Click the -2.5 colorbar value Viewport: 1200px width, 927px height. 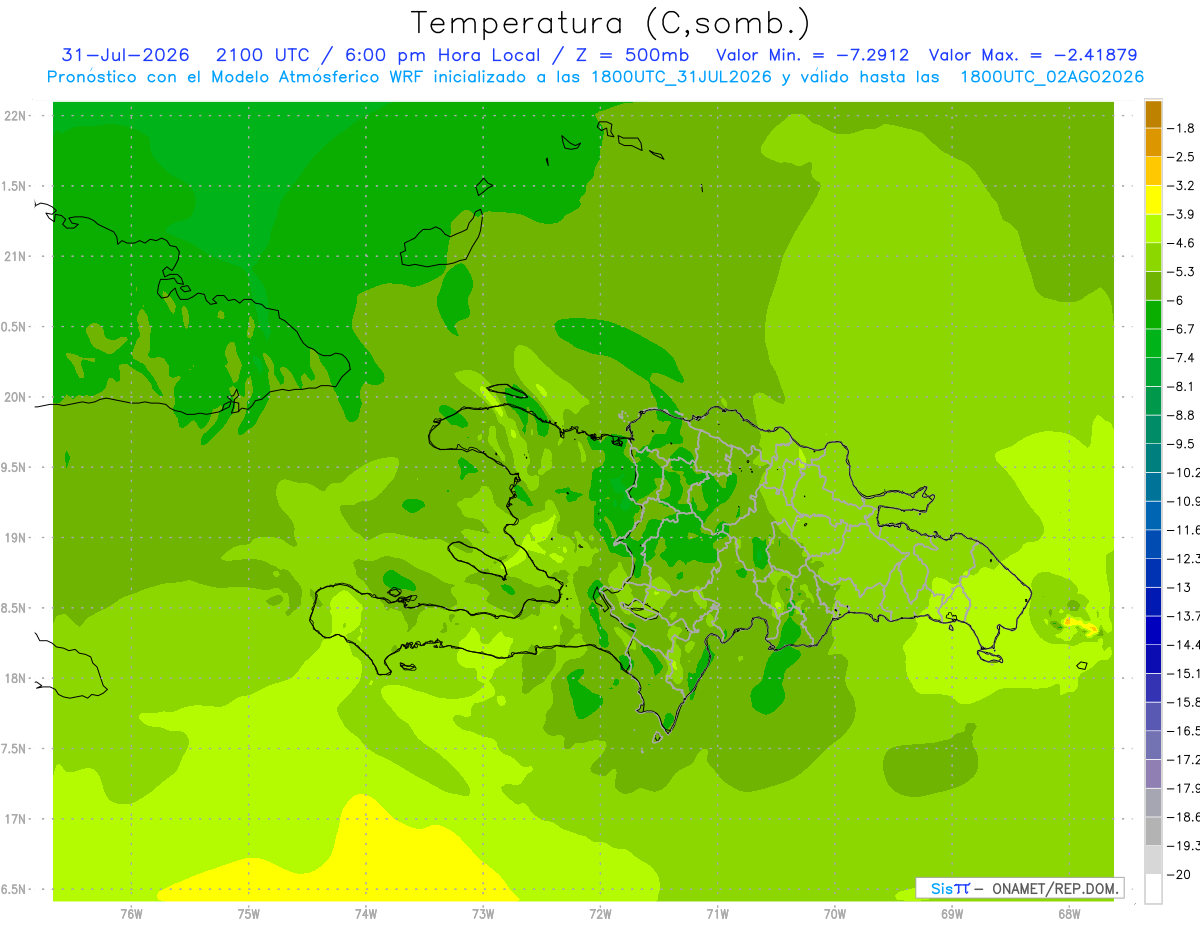pos(1181,157)
